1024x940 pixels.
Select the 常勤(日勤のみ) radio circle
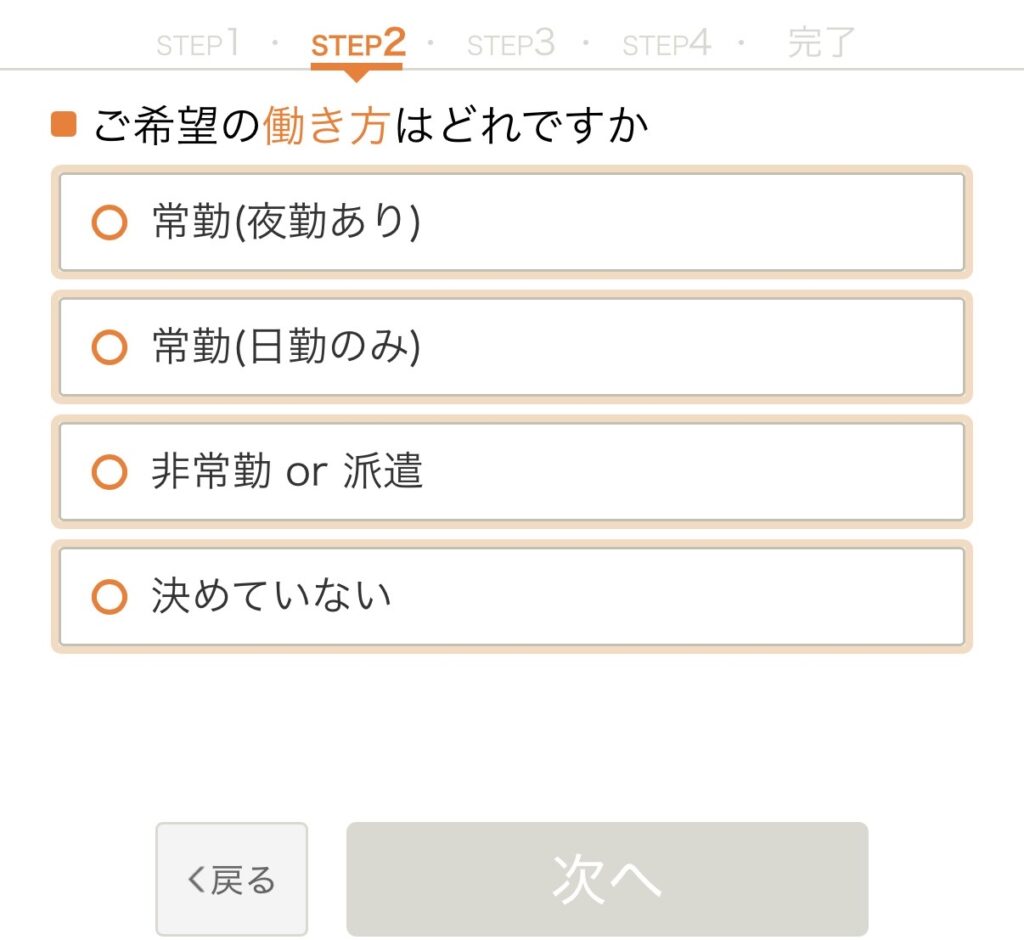tap(109, 347)
